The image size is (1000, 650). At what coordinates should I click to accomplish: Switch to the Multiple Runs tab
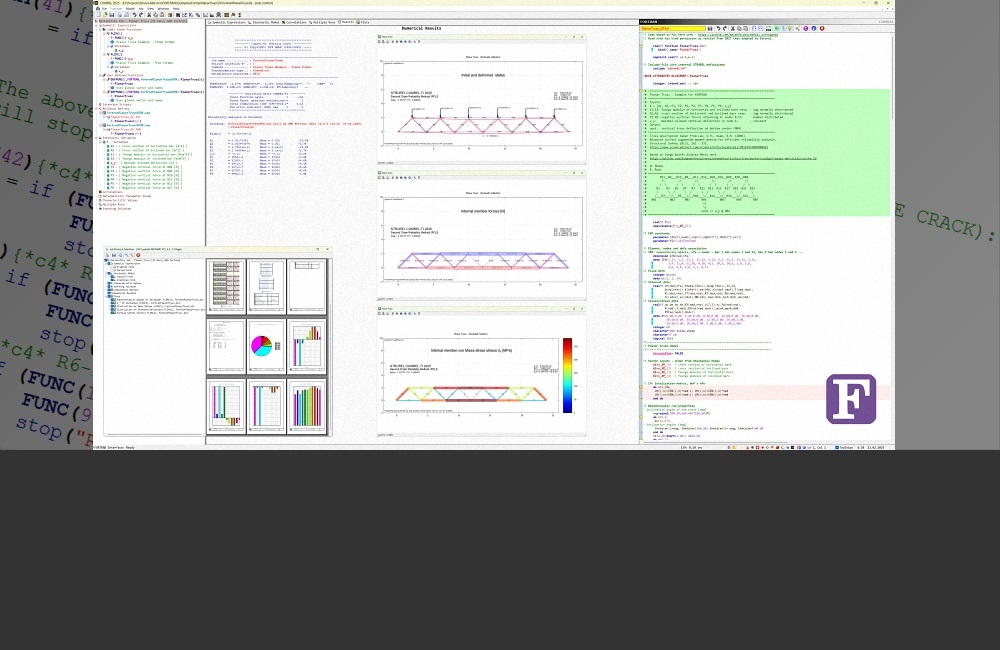323,22
